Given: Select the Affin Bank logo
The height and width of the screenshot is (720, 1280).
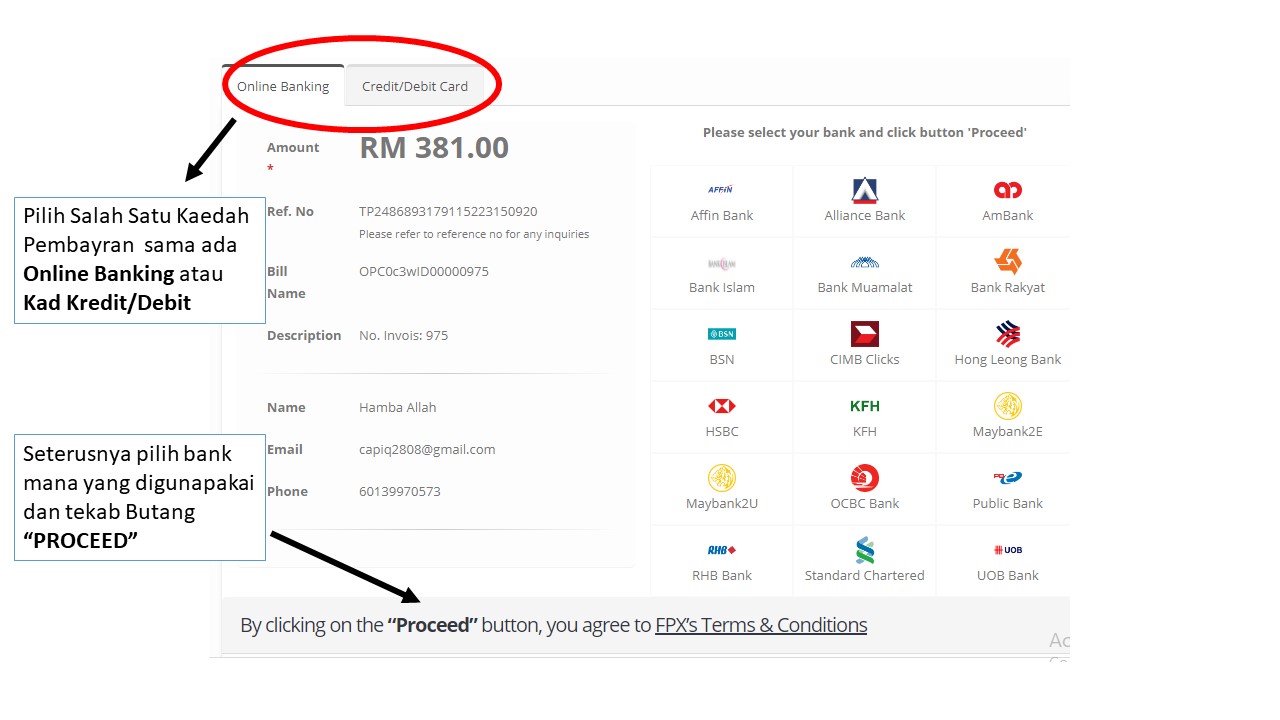Looking at the screenshot, I should (721, 189).
